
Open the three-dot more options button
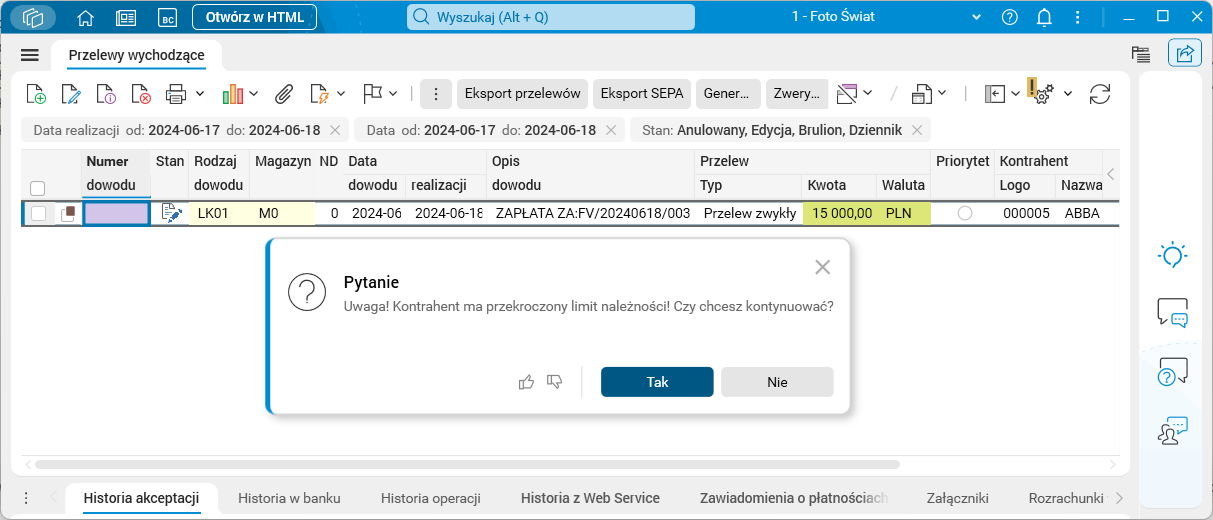(x=436, y=94)
